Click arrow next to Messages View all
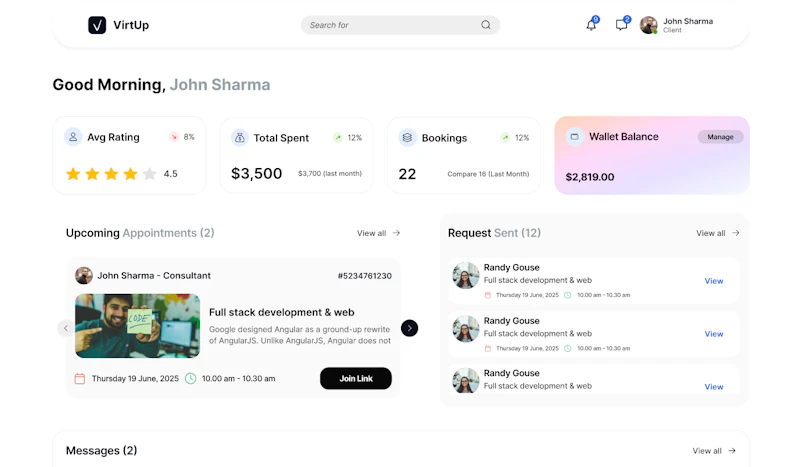This screenshot has width=800, height=467. click(732, 451)
